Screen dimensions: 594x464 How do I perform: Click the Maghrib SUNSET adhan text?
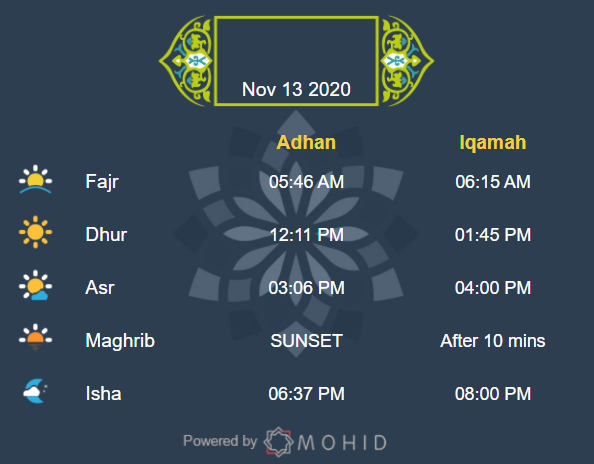pos(306,341)
